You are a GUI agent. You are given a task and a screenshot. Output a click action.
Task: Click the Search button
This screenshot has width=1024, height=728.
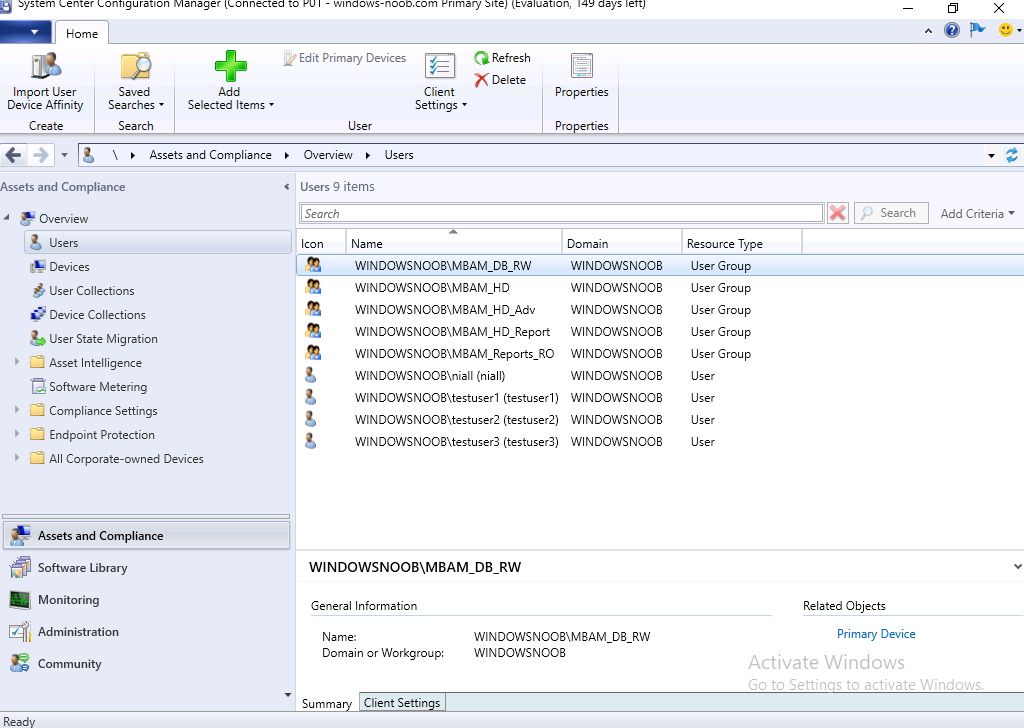pos(891,213)
